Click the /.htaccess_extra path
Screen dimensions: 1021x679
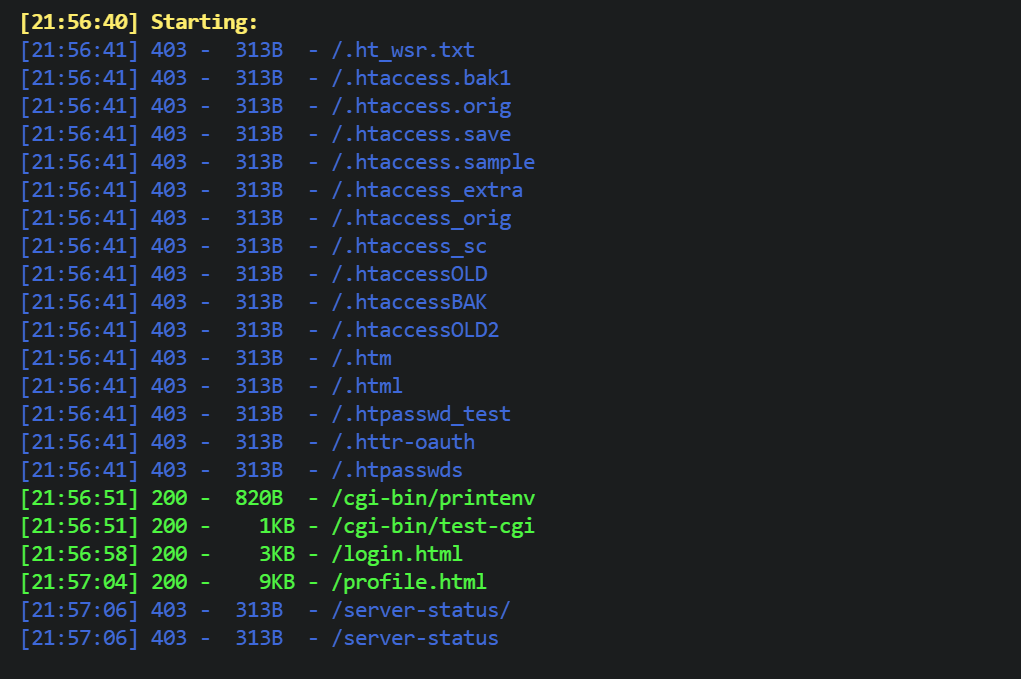pos(427,190)
